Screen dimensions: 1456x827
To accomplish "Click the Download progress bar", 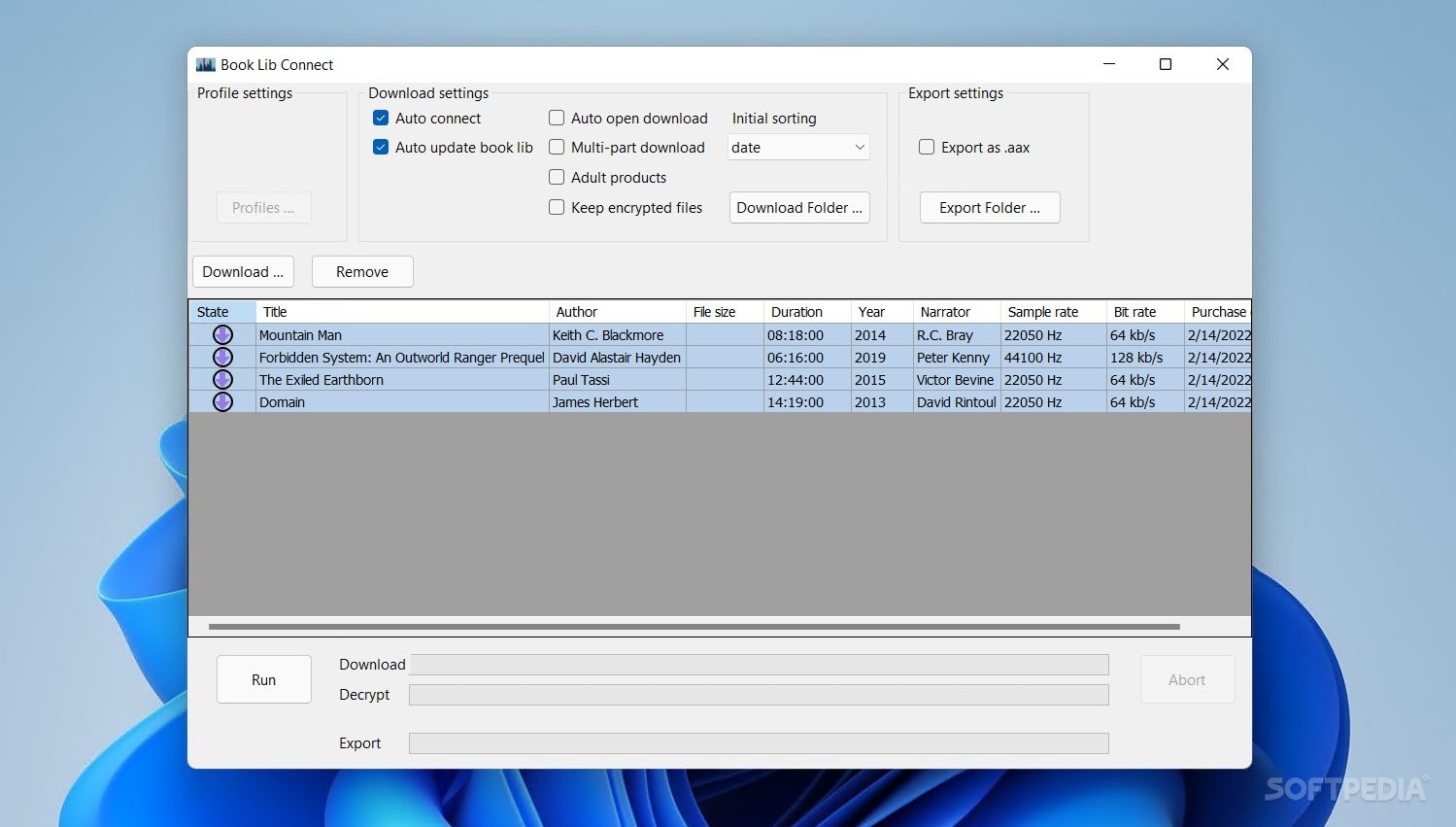I will coord(759,665).
